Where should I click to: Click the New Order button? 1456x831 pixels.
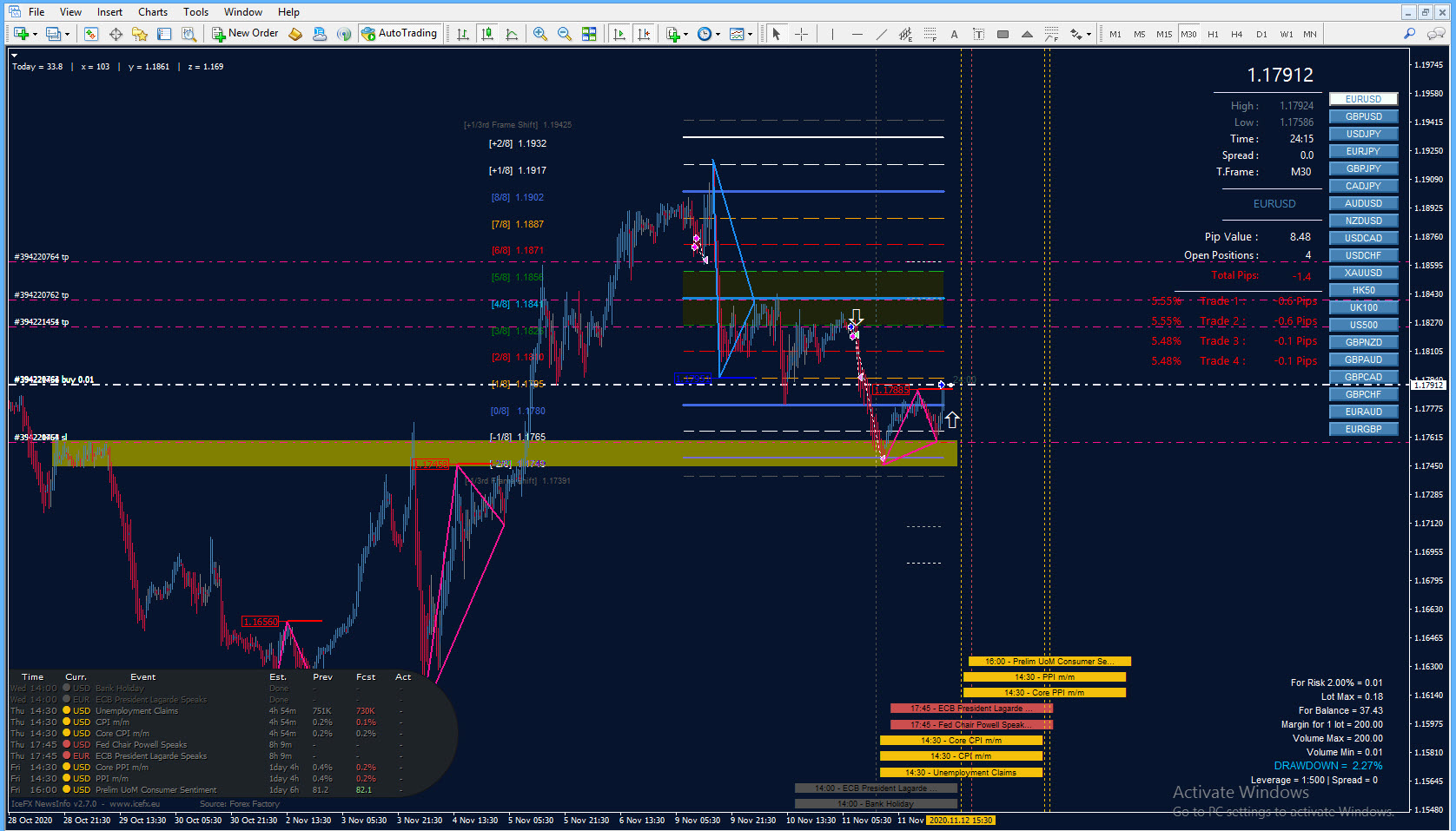245,33
